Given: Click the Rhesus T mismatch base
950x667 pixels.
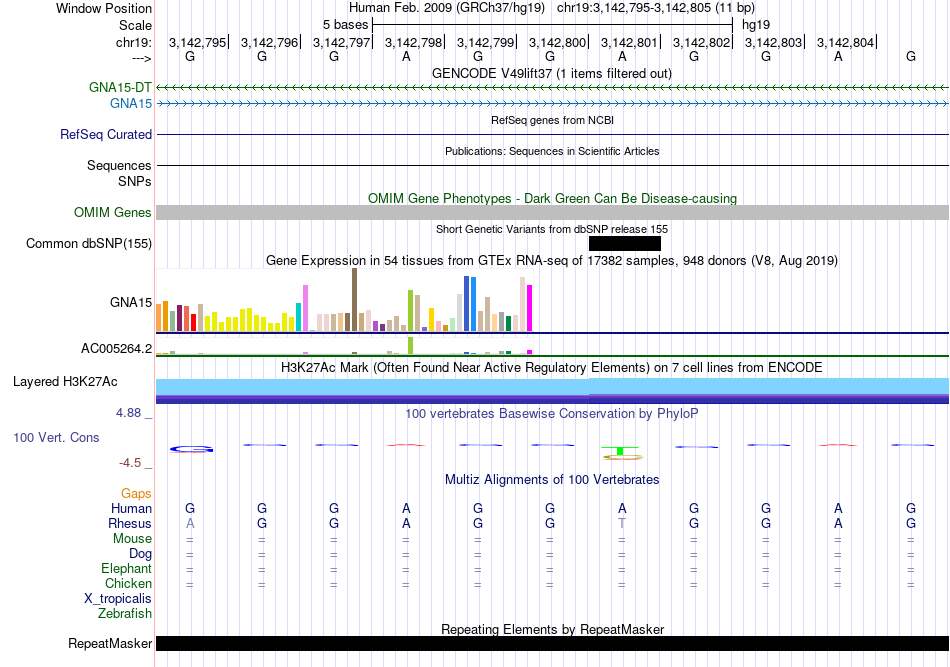Looking at the screenshot, I should point(622,523).
